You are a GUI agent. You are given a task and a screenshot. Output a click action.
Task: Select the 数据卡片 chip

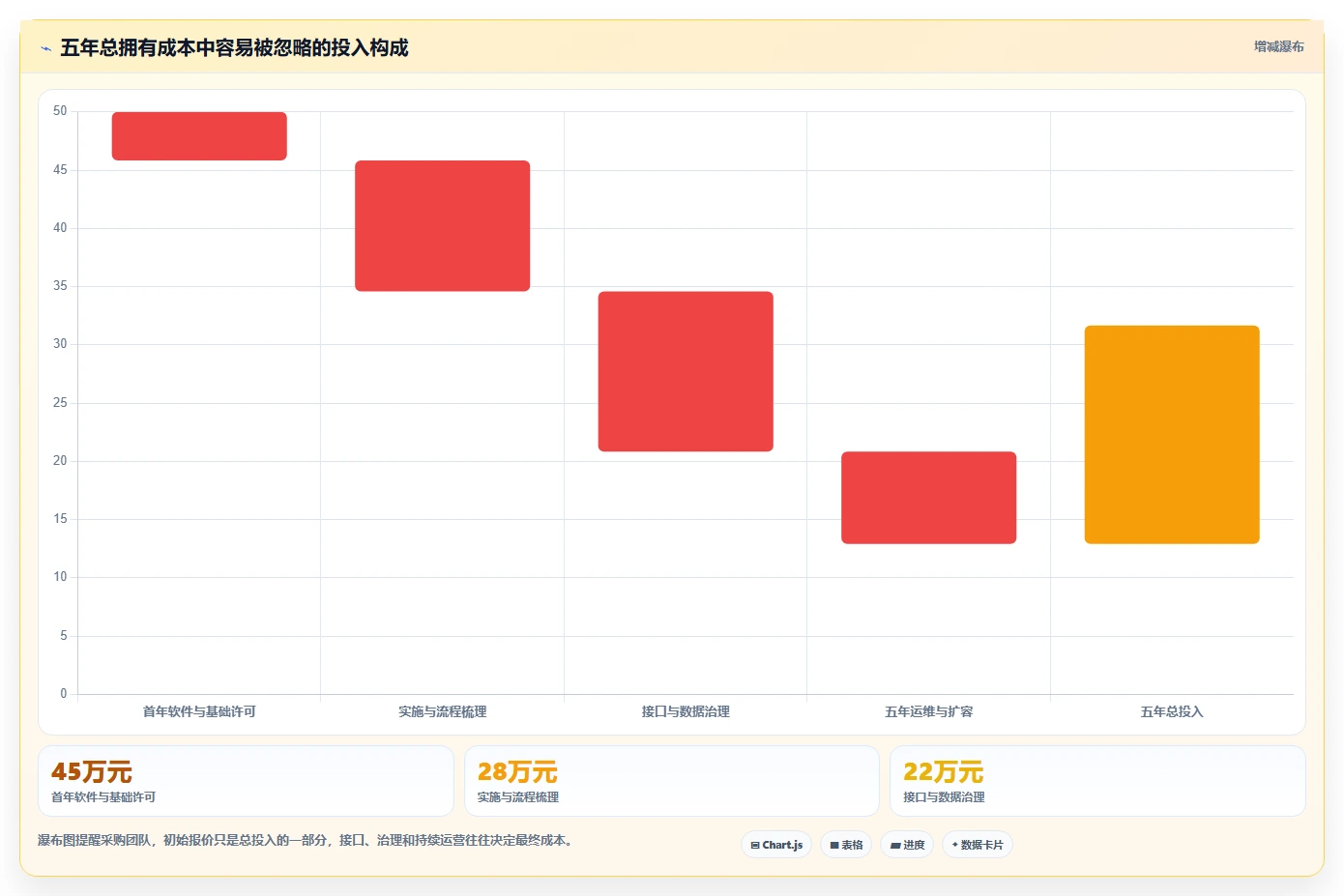[x=978, y=845]
